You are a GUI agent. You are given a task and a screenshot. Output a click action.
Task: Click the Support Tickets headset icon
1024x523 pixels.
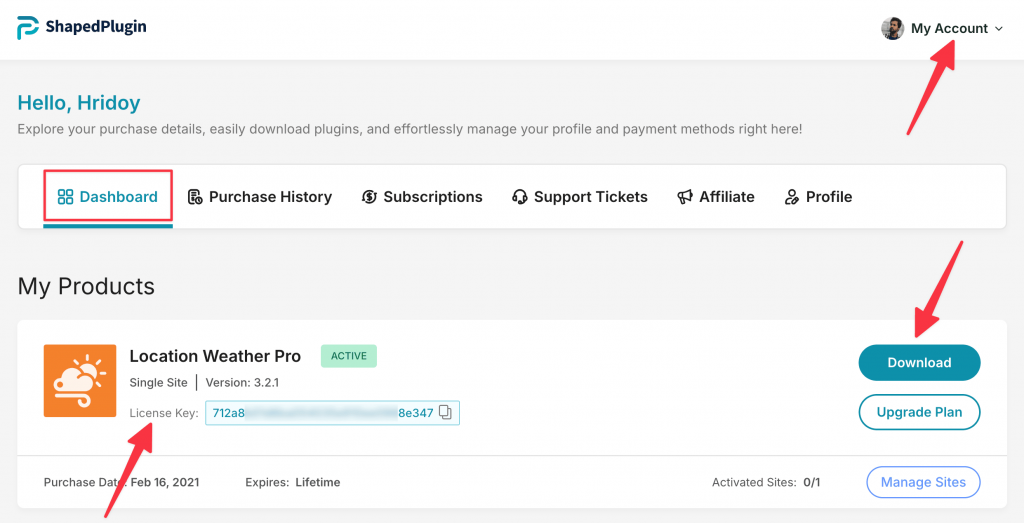point(520,197)
